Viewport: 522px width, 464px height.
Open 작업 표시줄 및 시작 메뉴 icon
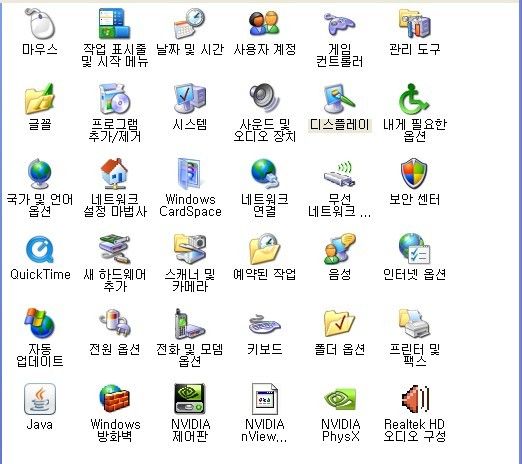(115, 24)
